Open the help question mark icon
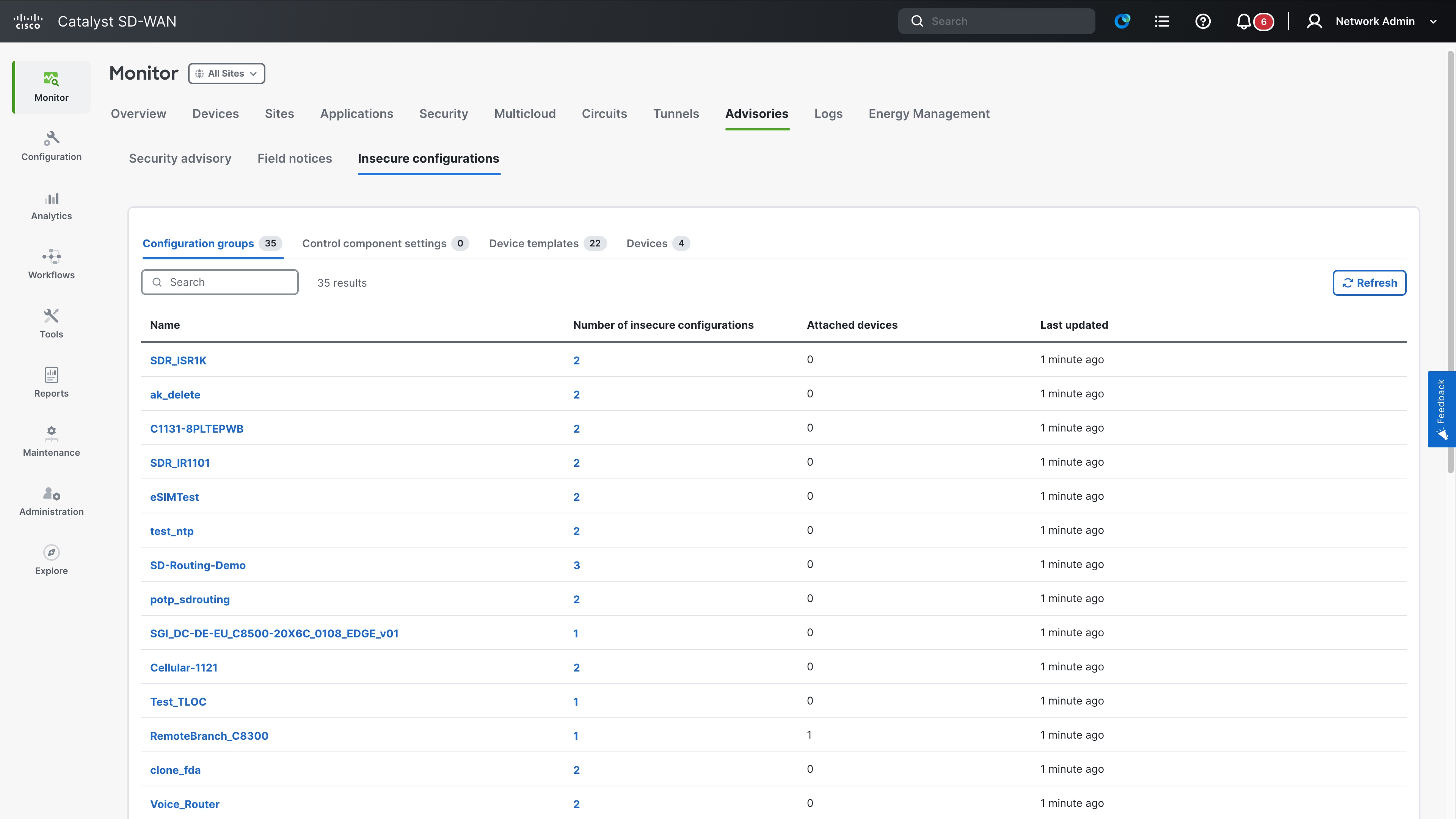The height and width of the screenshot is (819, 1456). point(1203,22)
